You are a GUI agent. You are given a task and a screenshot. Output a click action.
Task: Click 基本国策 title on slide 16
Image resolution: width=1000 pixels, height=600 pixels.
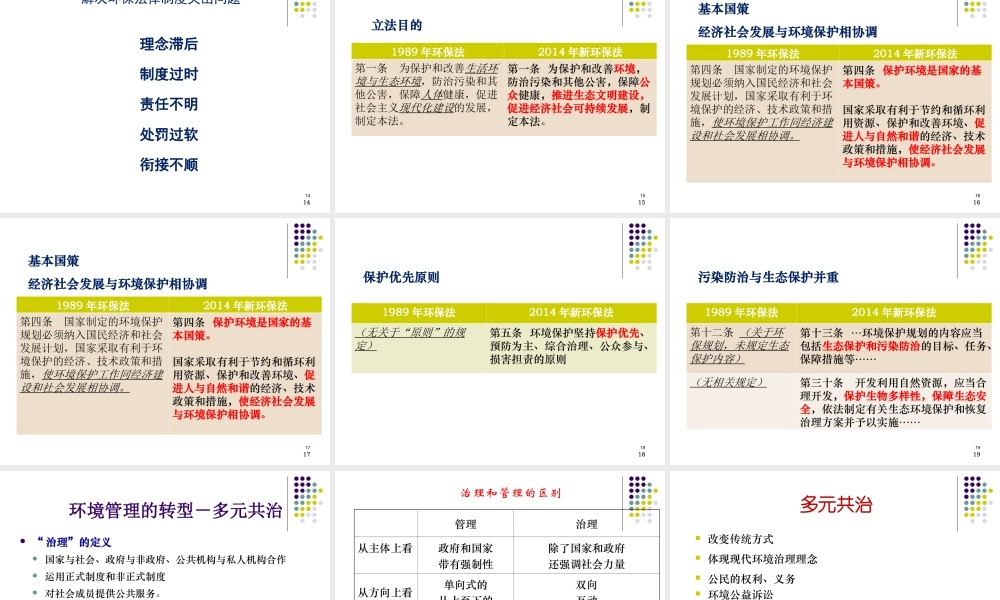[724, 9]
